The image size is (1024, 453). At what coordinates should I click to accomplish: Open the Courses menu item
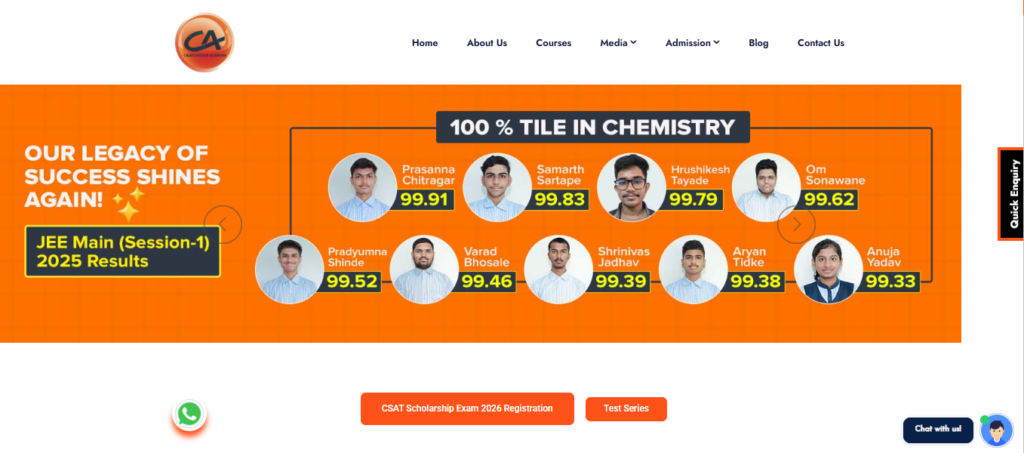point(553,42)
